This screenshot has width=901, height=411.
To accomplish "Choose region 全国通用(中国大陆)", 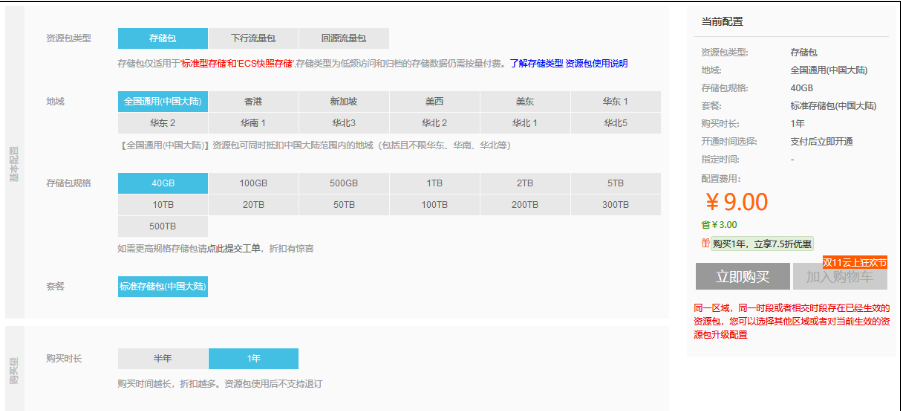I will point(163,102).
